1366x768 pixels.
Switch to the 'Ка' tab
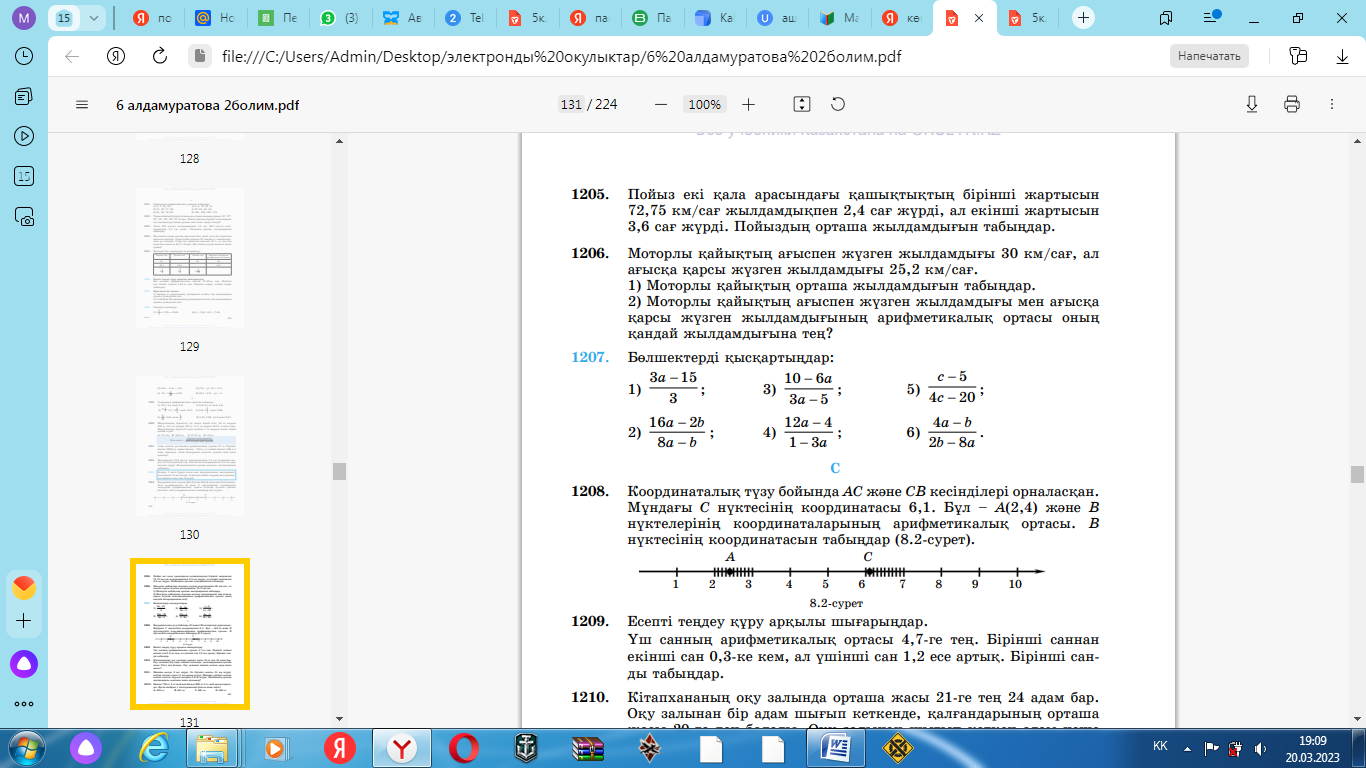[x=716, y=17]
